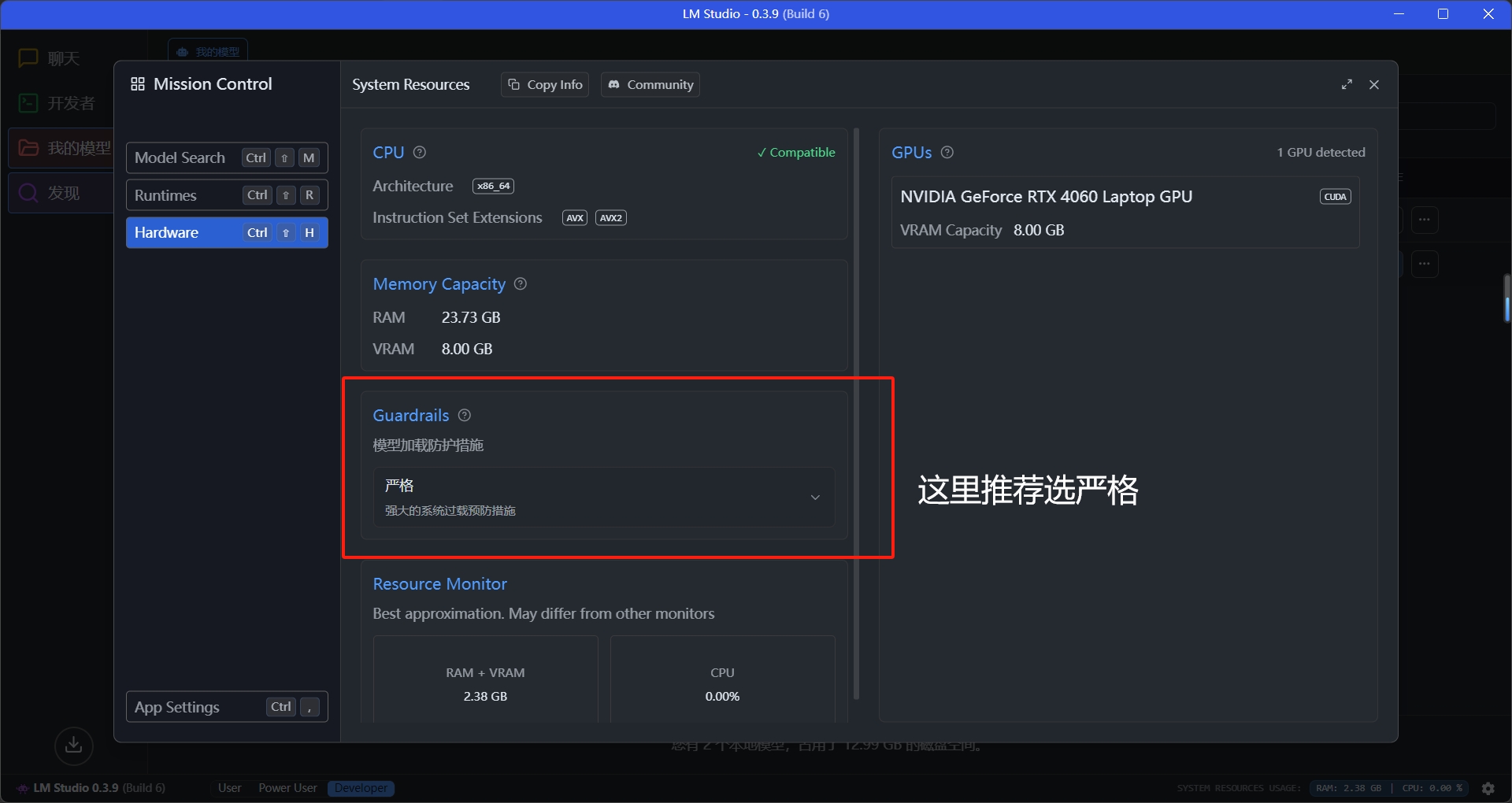Switch to User mode
1512x803 pixels.
230,788
